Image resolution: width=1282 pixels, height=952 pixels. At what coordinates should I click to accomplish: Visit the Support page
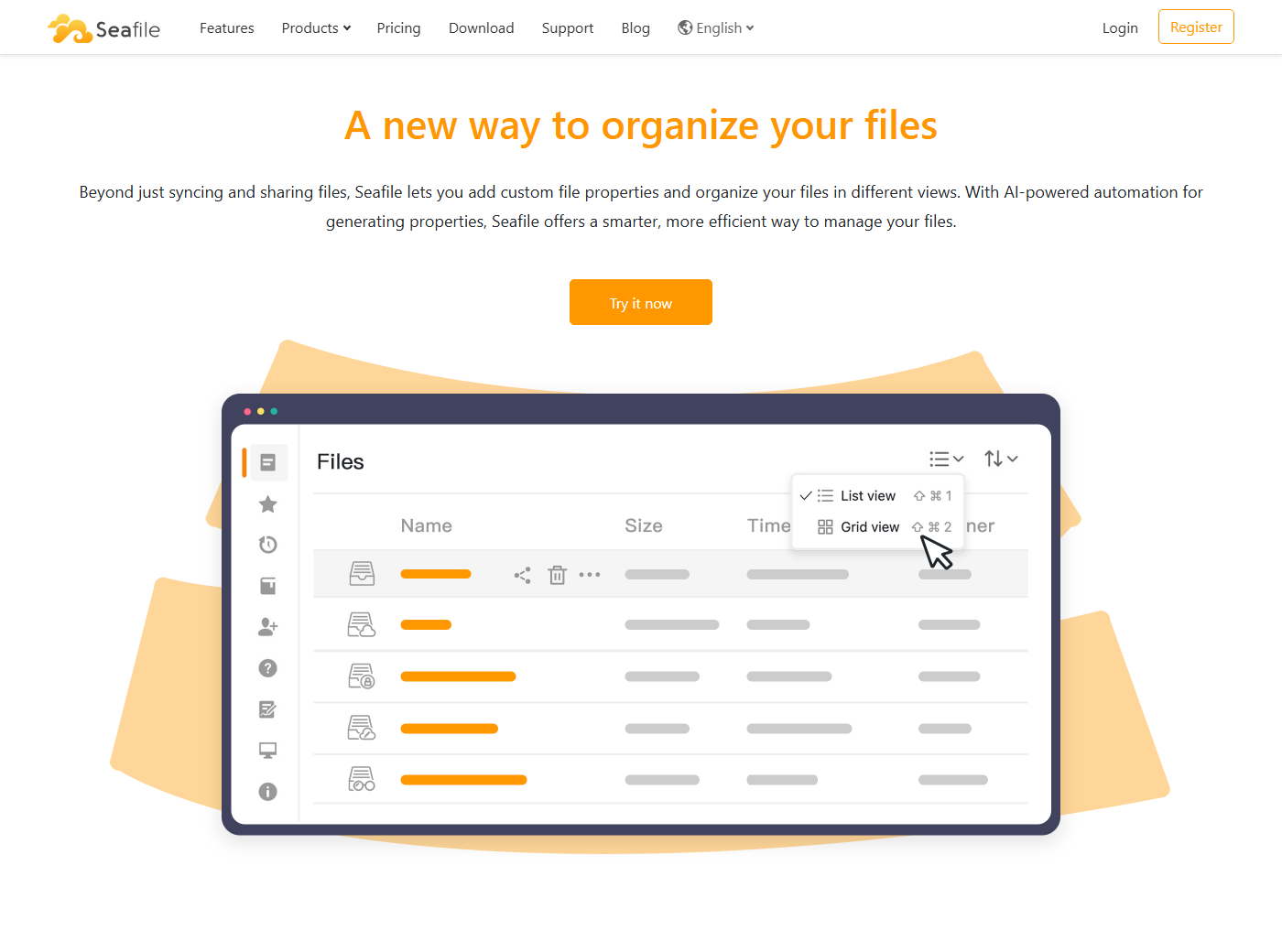pos(568,28)
